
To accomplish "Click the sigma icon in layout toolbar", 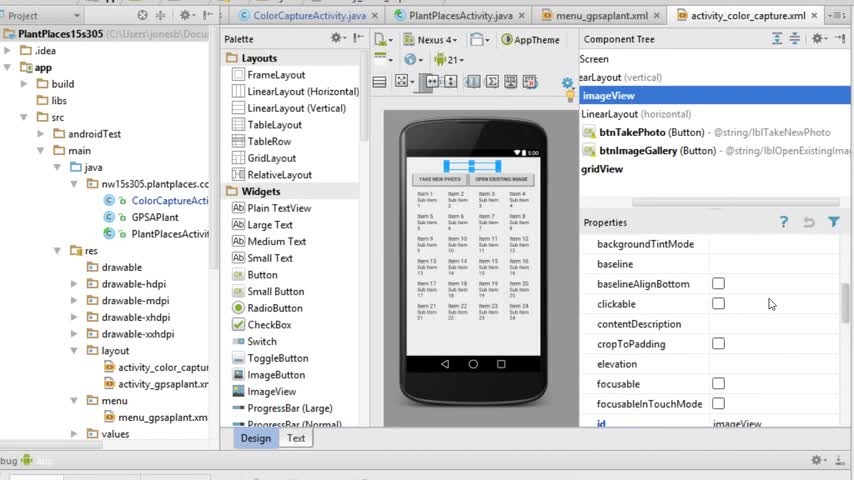I will 492,82.
